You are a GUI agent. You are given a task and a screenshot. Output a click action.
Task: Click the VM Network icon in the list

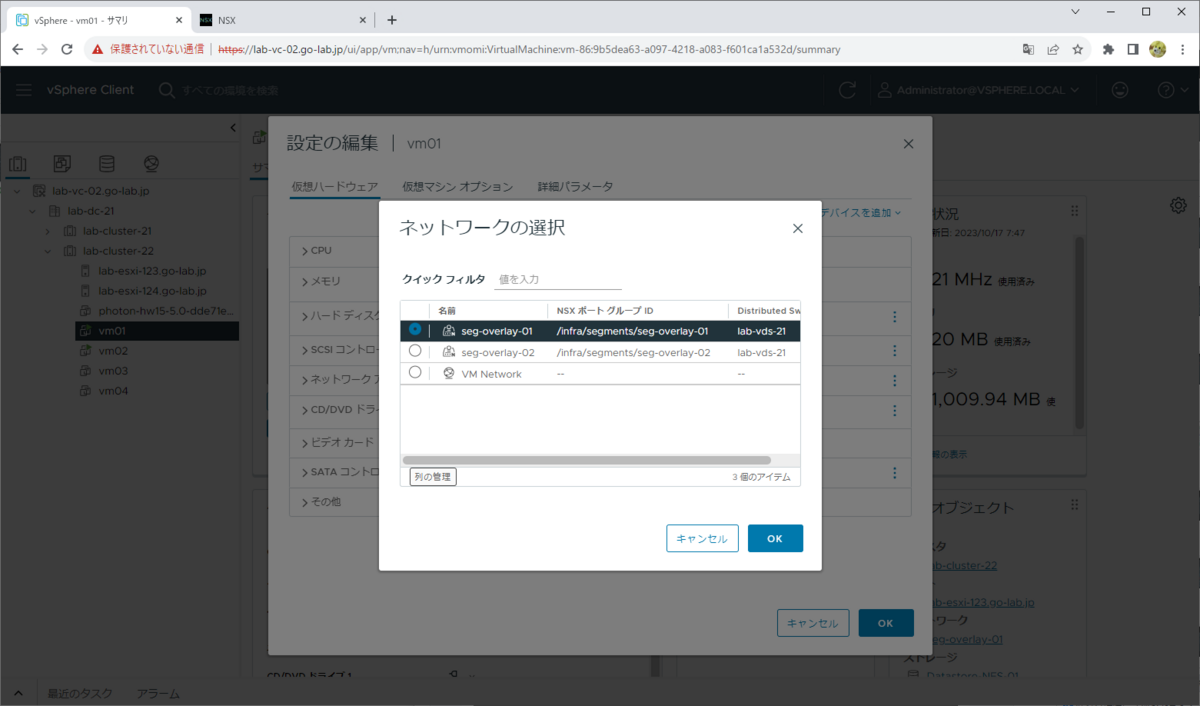[x=449, y=373]
